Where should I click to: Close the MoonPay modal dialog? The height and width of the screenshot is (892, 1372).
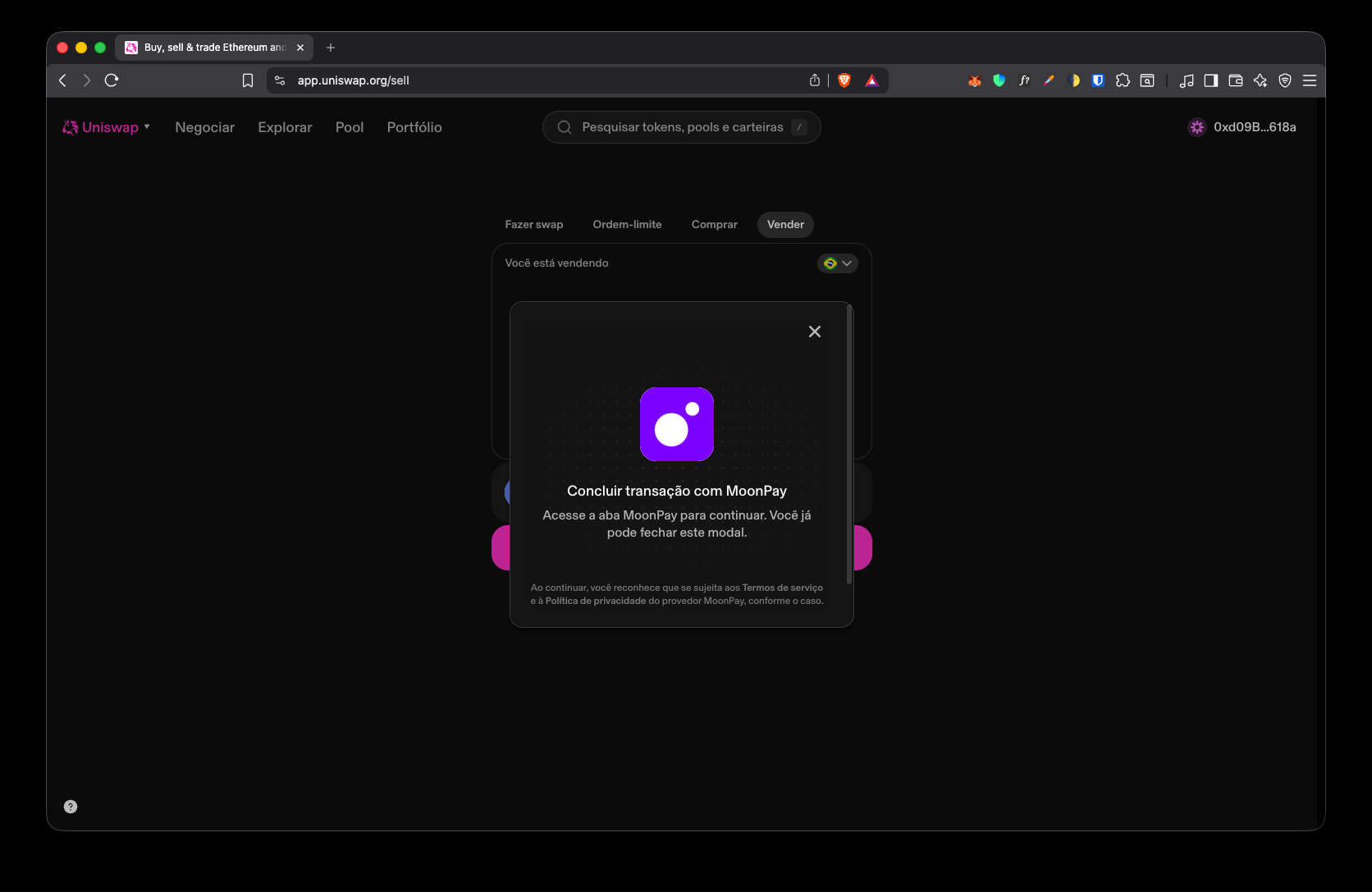[814, 332]
